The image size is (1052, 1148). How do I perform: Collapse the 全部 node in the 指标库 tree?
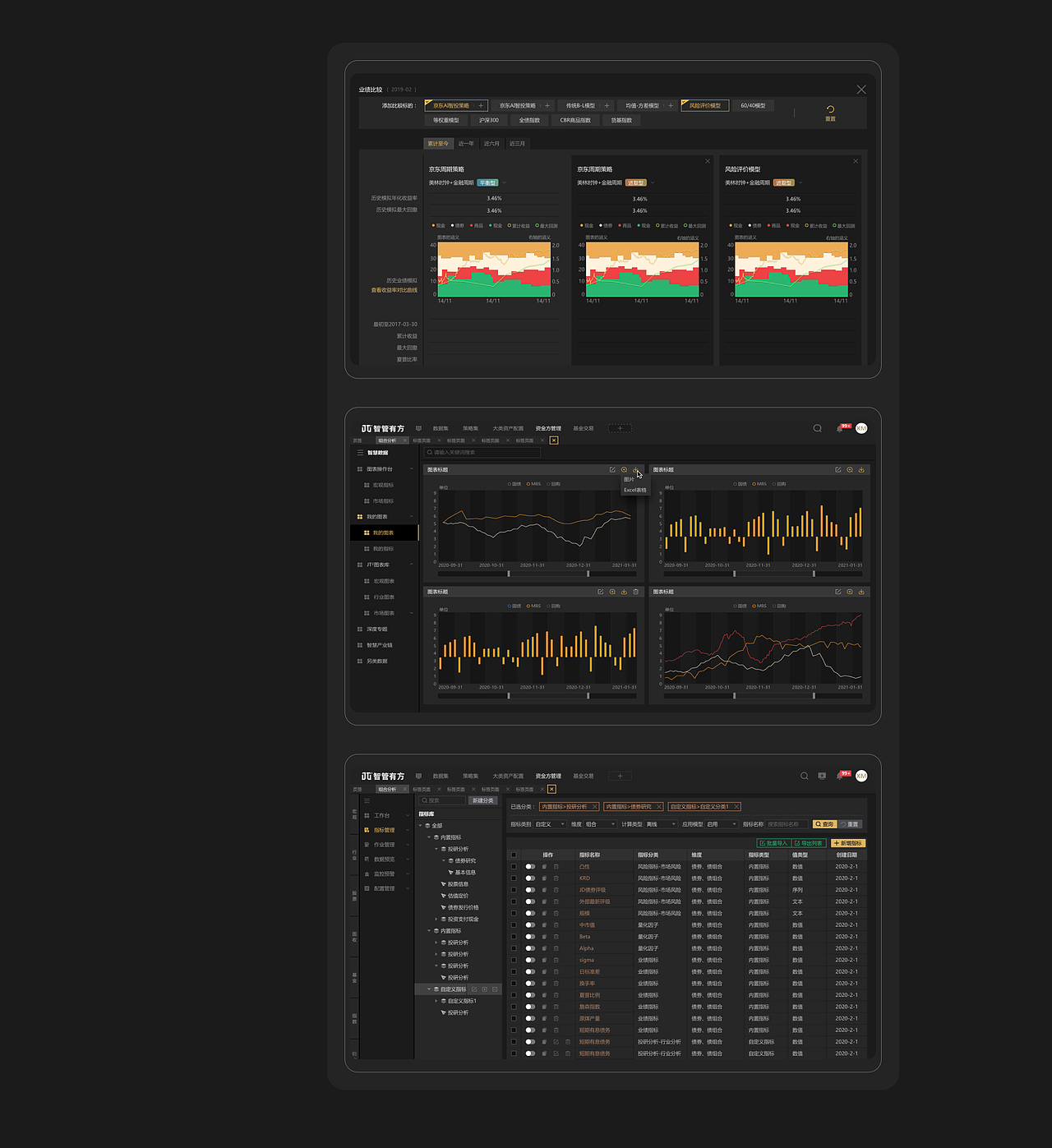pos(421,826)
